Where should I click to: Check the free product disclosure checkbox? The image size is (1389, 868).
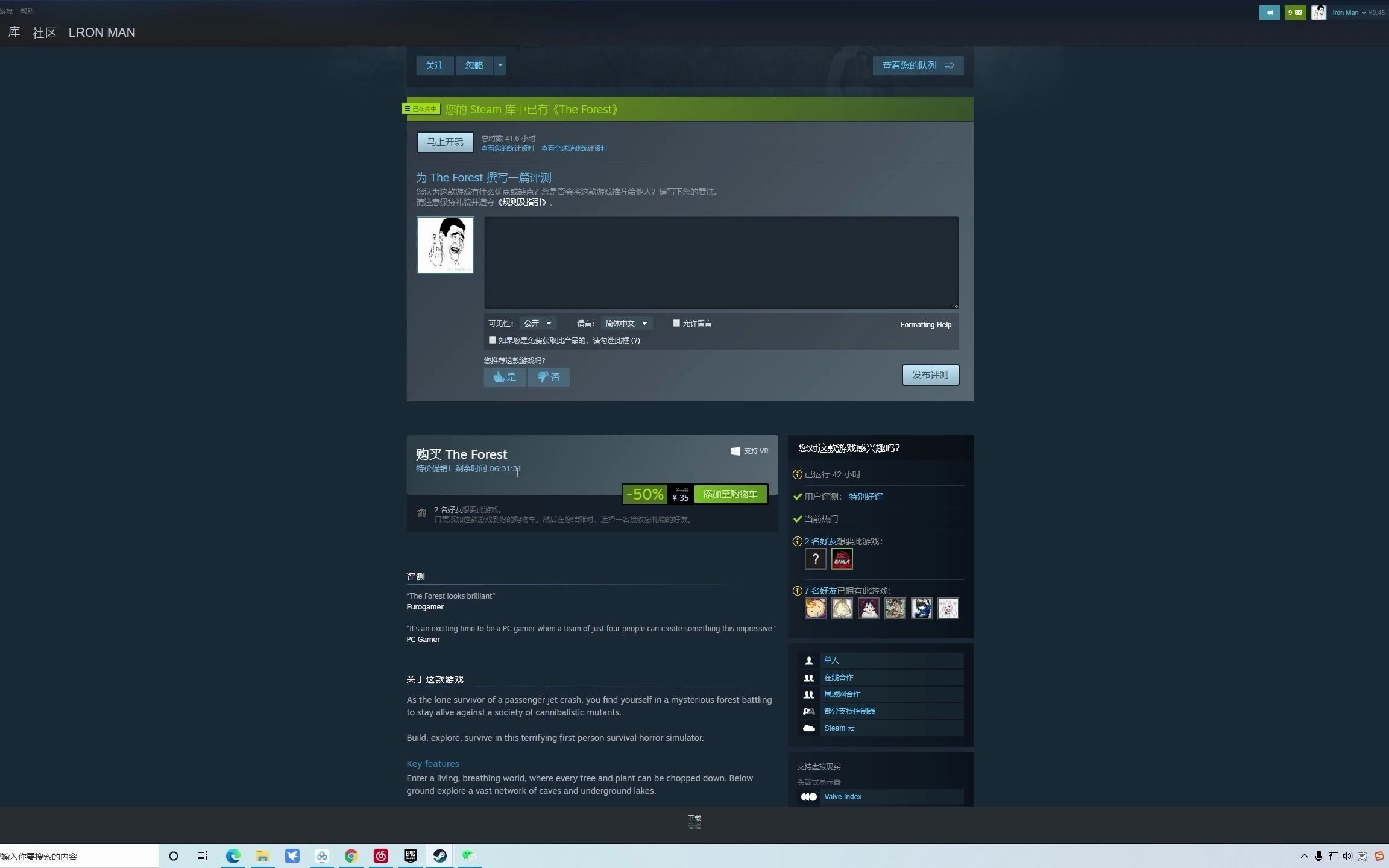[492, 340]
